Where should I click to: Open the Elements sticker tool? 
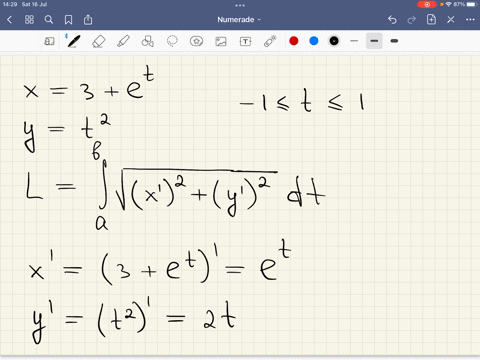click(x=196, y=41)
